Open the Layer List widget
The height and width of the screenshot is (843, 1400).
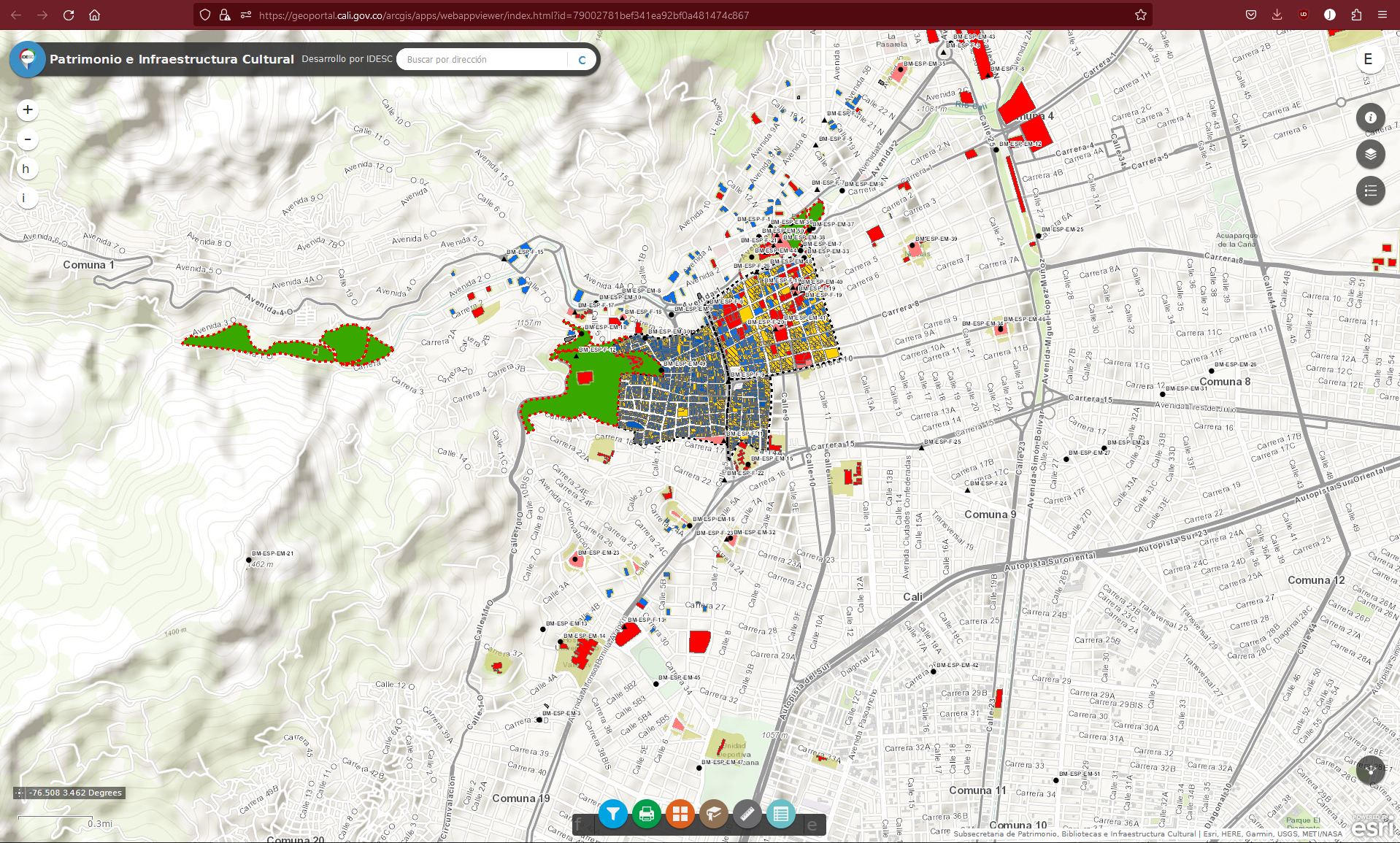(x=1371, y=154)
